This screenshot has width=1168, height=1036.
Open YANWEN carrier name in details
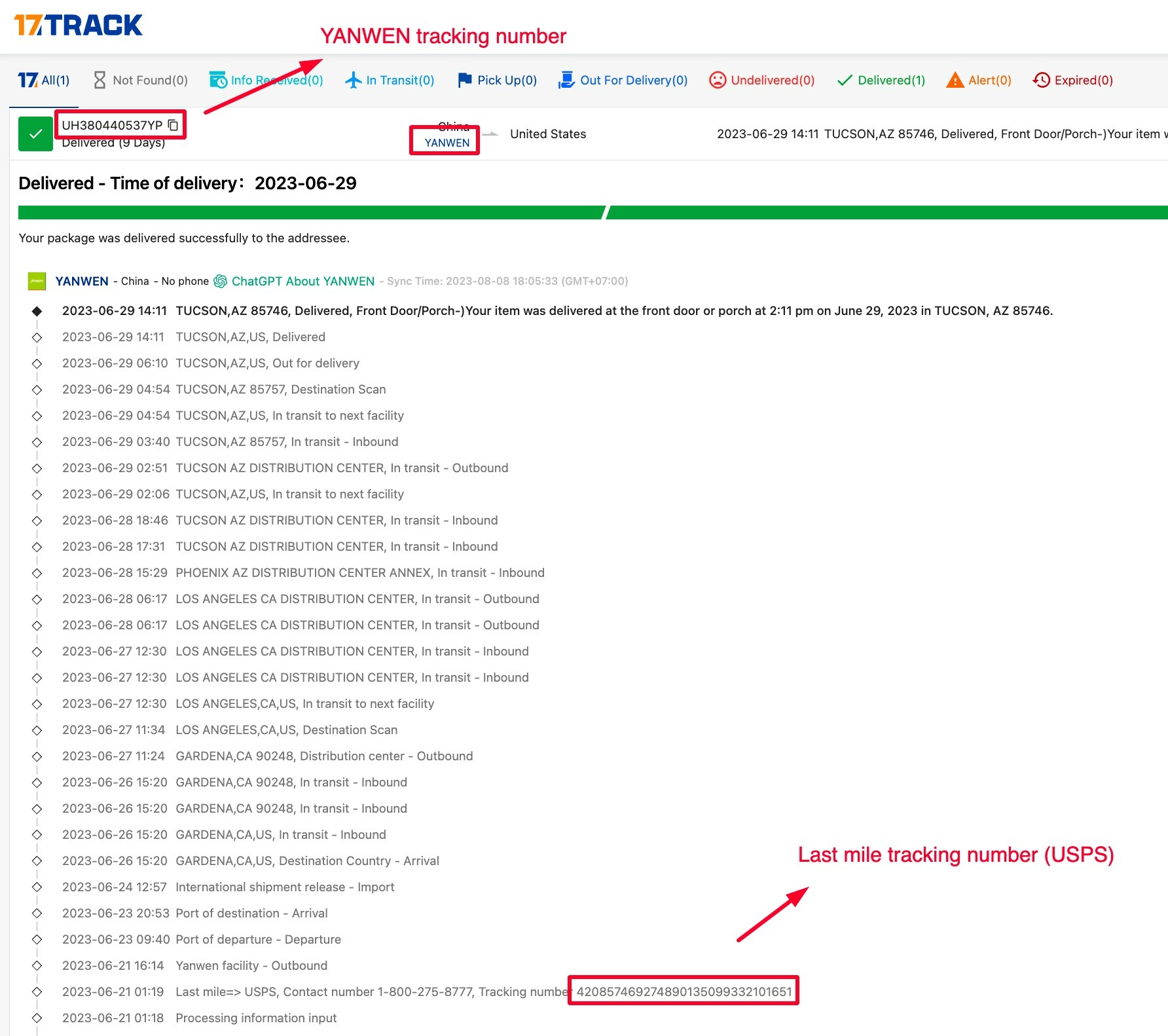[82, 281]
